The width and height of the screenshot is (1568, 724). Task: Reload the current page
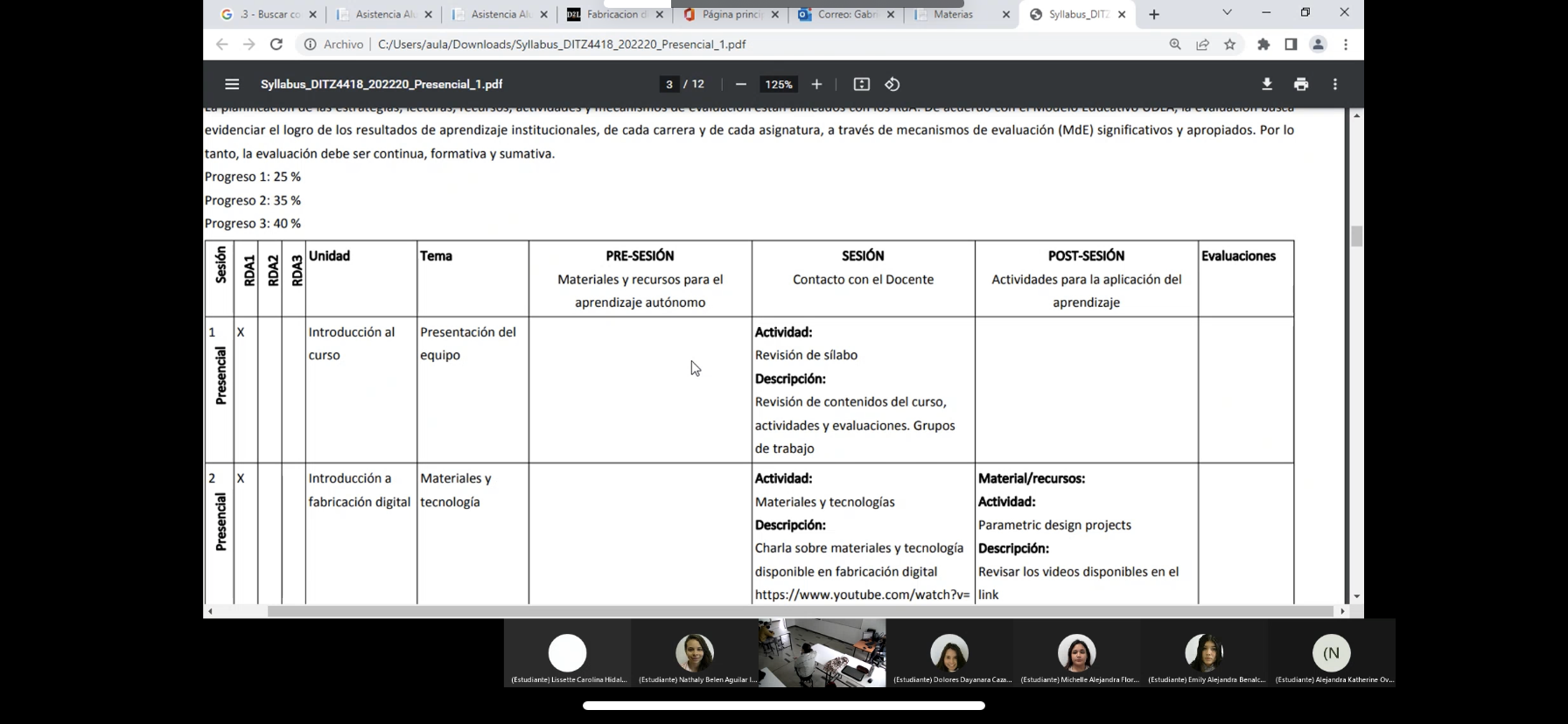276,45
